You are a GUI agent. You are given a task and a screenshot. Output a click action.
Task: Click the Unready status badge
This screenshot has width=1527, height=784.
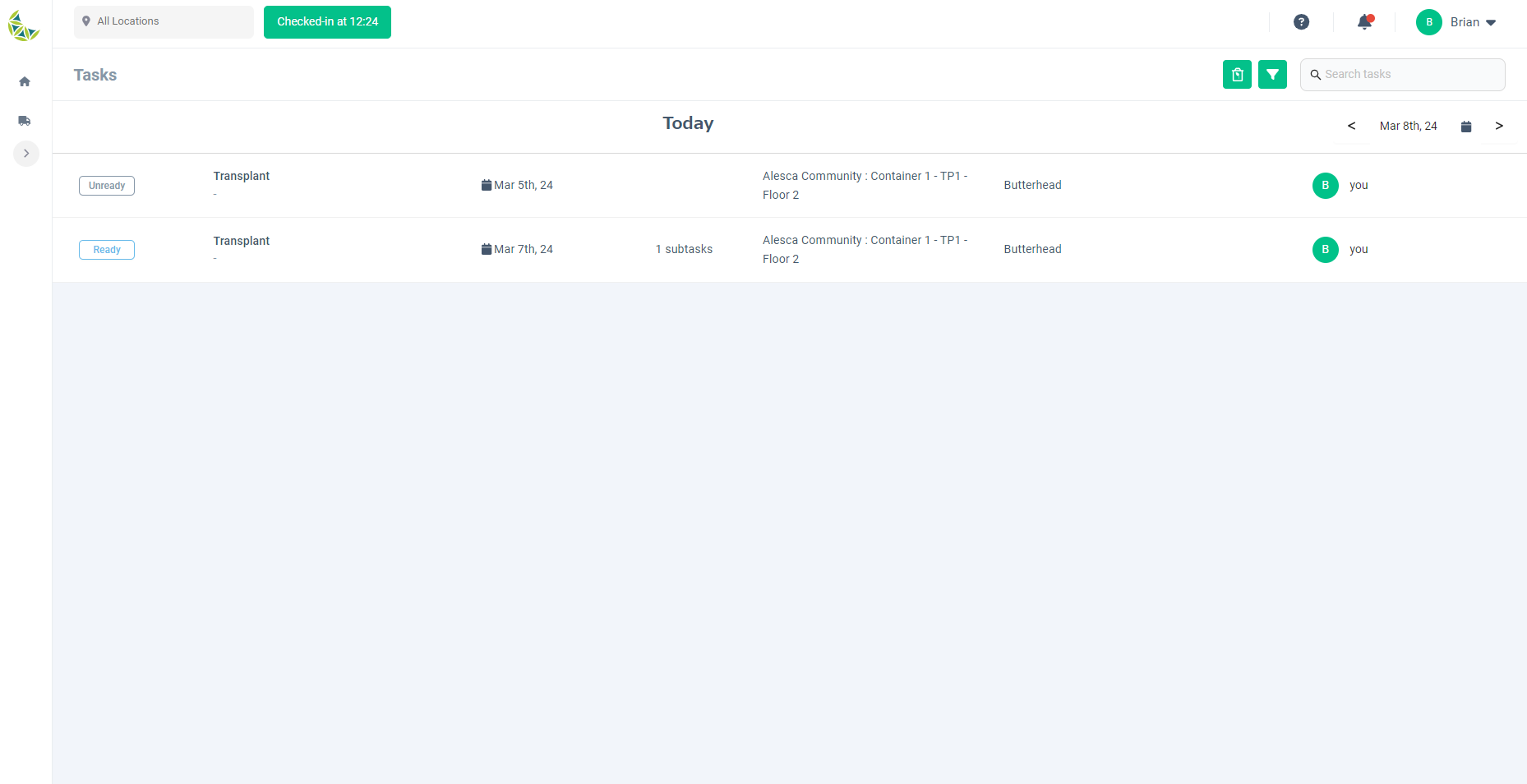(x=107, y=186)
